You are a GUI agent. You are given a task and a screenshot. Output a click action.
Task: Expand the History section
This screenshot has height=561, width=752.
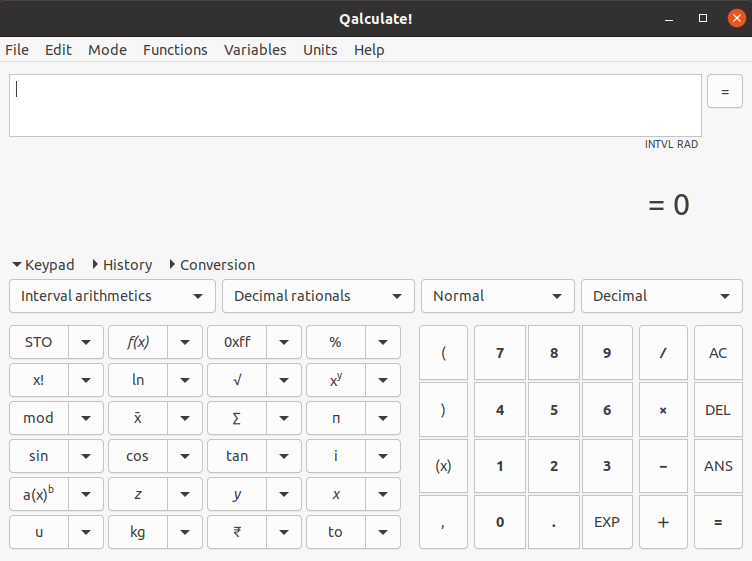[122, 265]
